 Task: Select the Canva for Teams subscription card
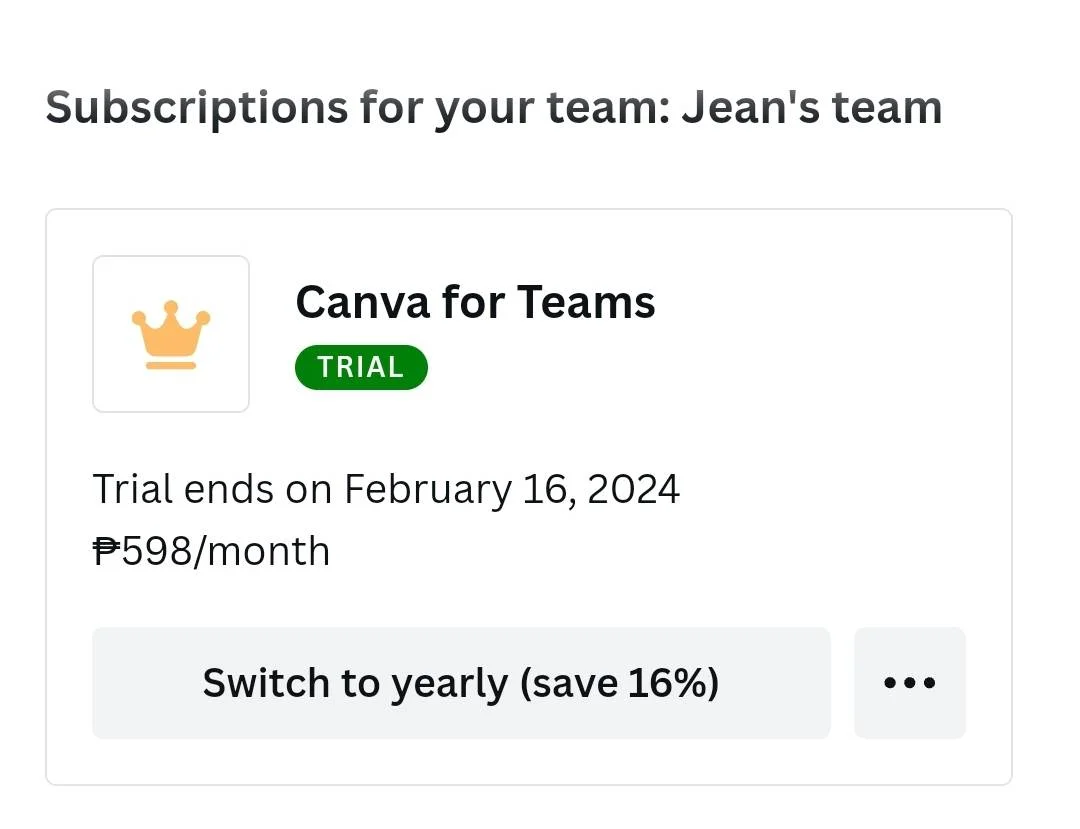pos(529,496)
